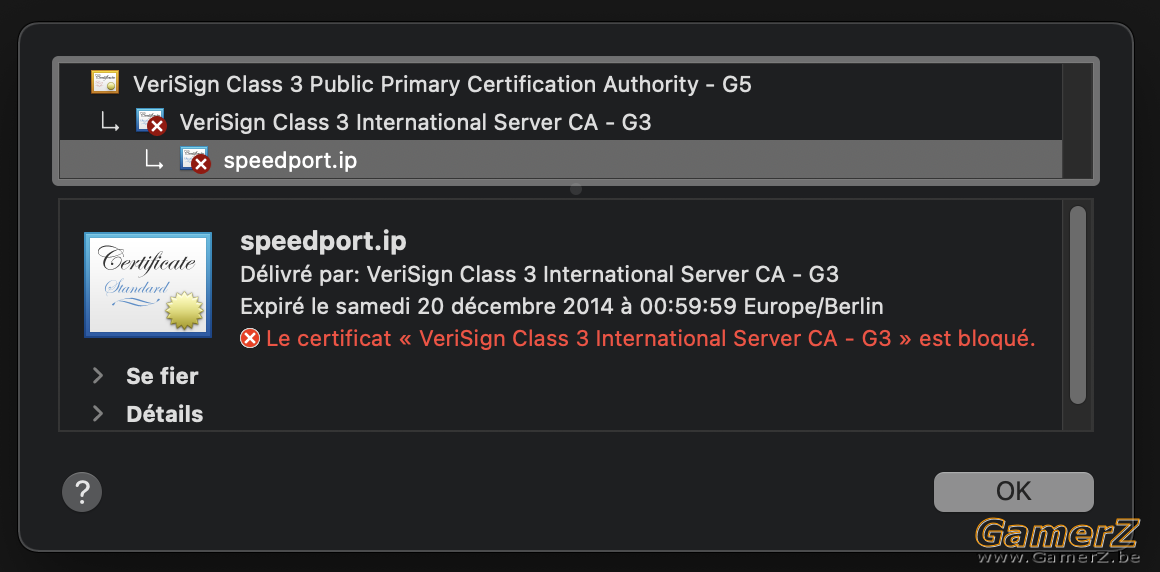Image resolution: width=1160 pixels, height=572 pixels.
Task: Click the speedport.ip bold title heading
Action: (323, 242)
